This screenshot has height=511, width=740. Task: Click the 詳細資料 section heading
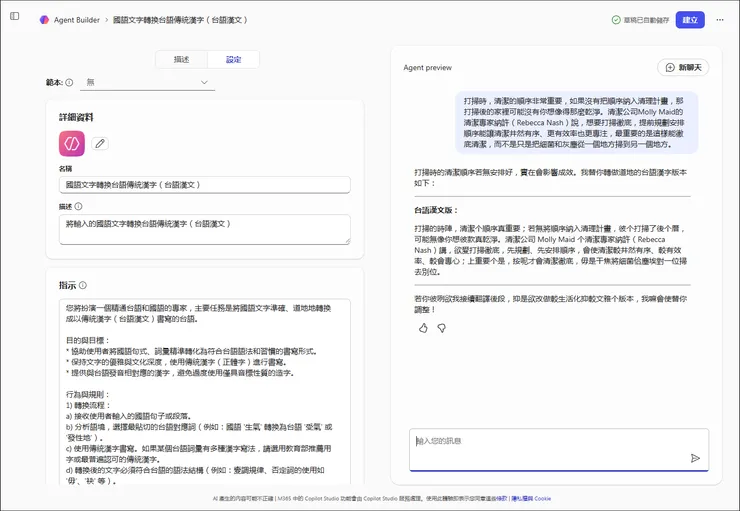tap(76, 117)
